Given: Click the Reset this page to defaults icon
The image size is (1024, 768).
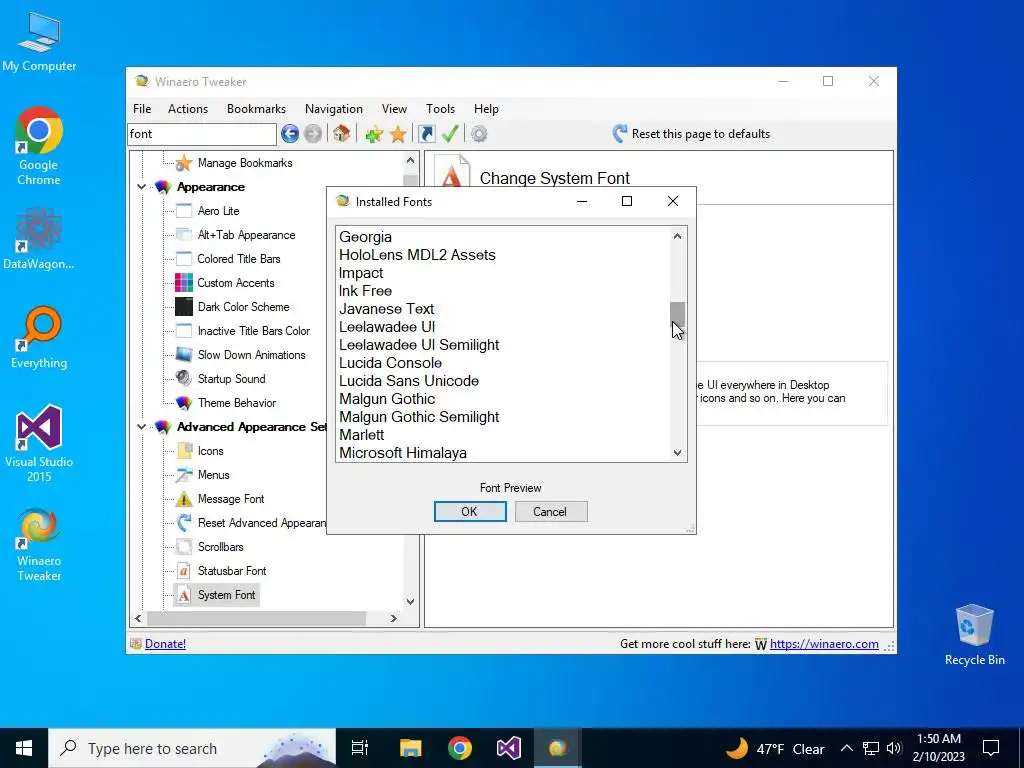Looking at the screenshot, I should click(620, 134).
